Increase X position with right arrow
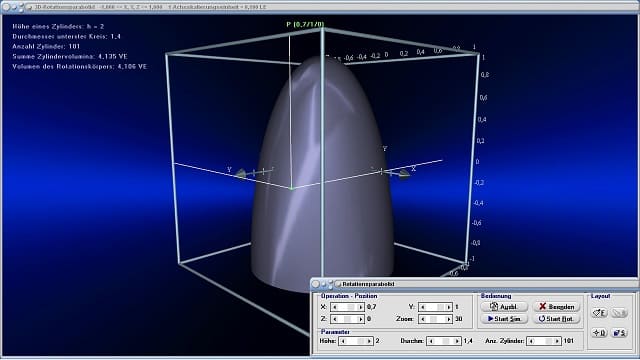Image resolution: width=640 pixels, height=360 pixels. (360, 307)
